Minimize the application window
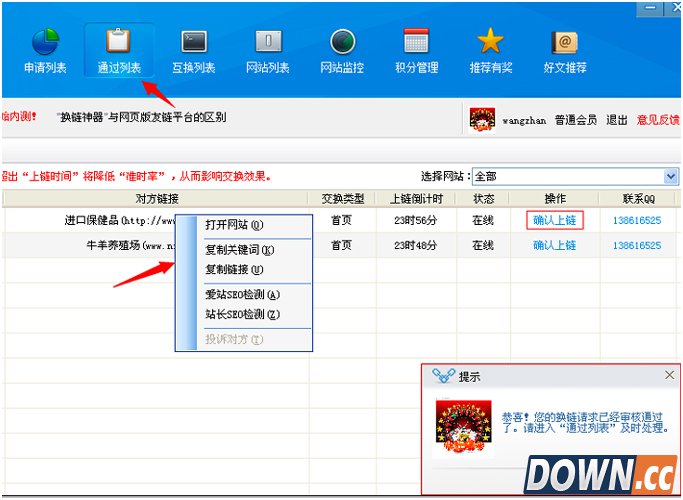The image size is (683, 500). click(650, 8)
